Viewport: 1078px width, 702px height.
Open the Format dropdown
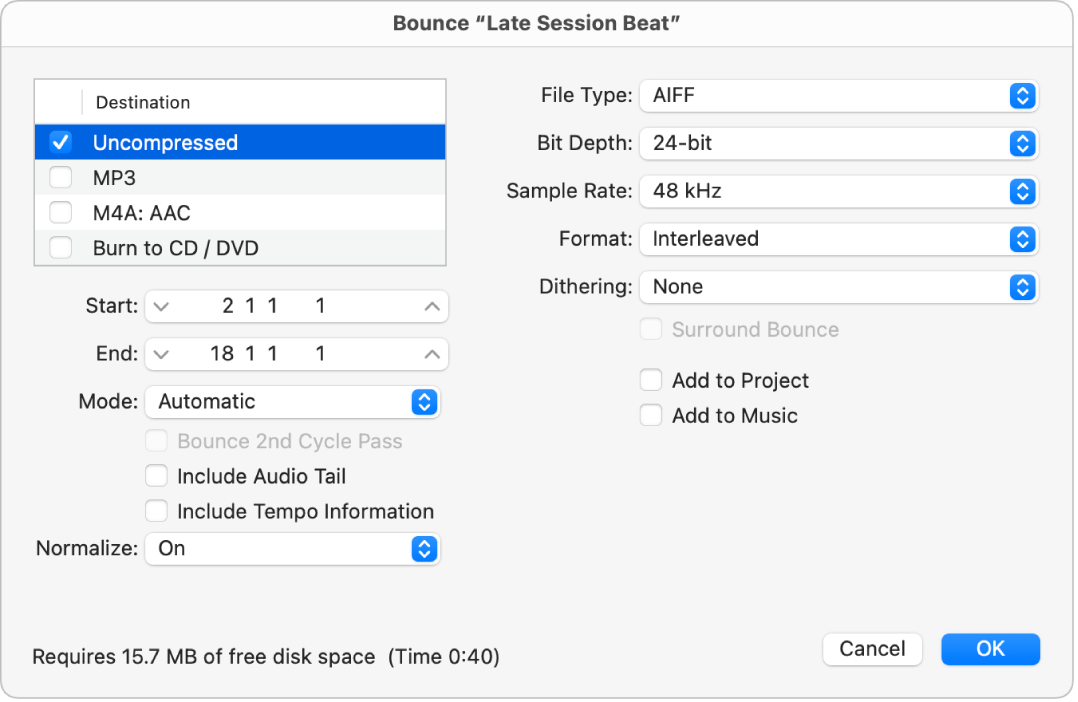point(839,239)
